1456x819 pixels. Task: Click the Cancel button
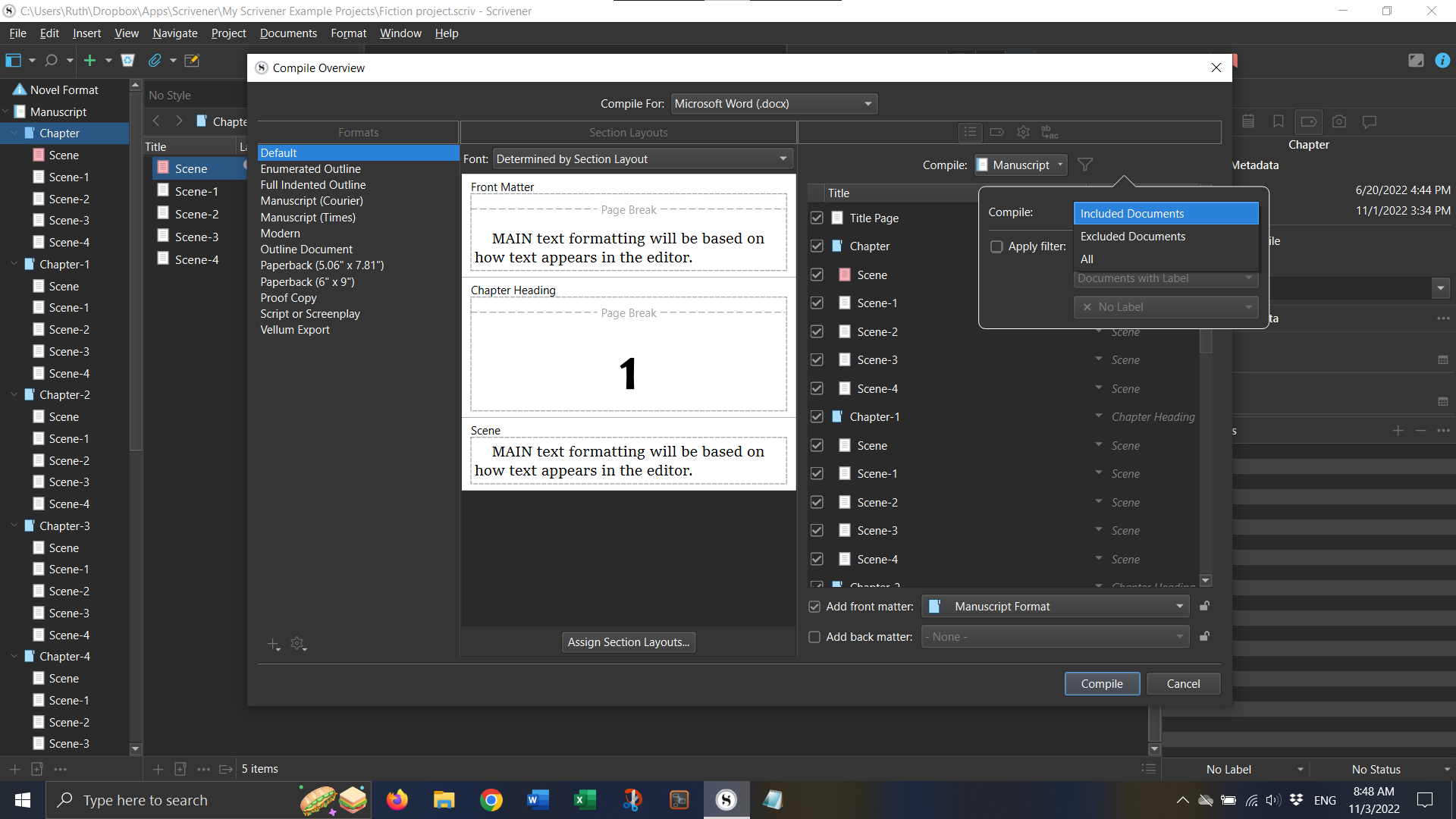point(1183,684)
